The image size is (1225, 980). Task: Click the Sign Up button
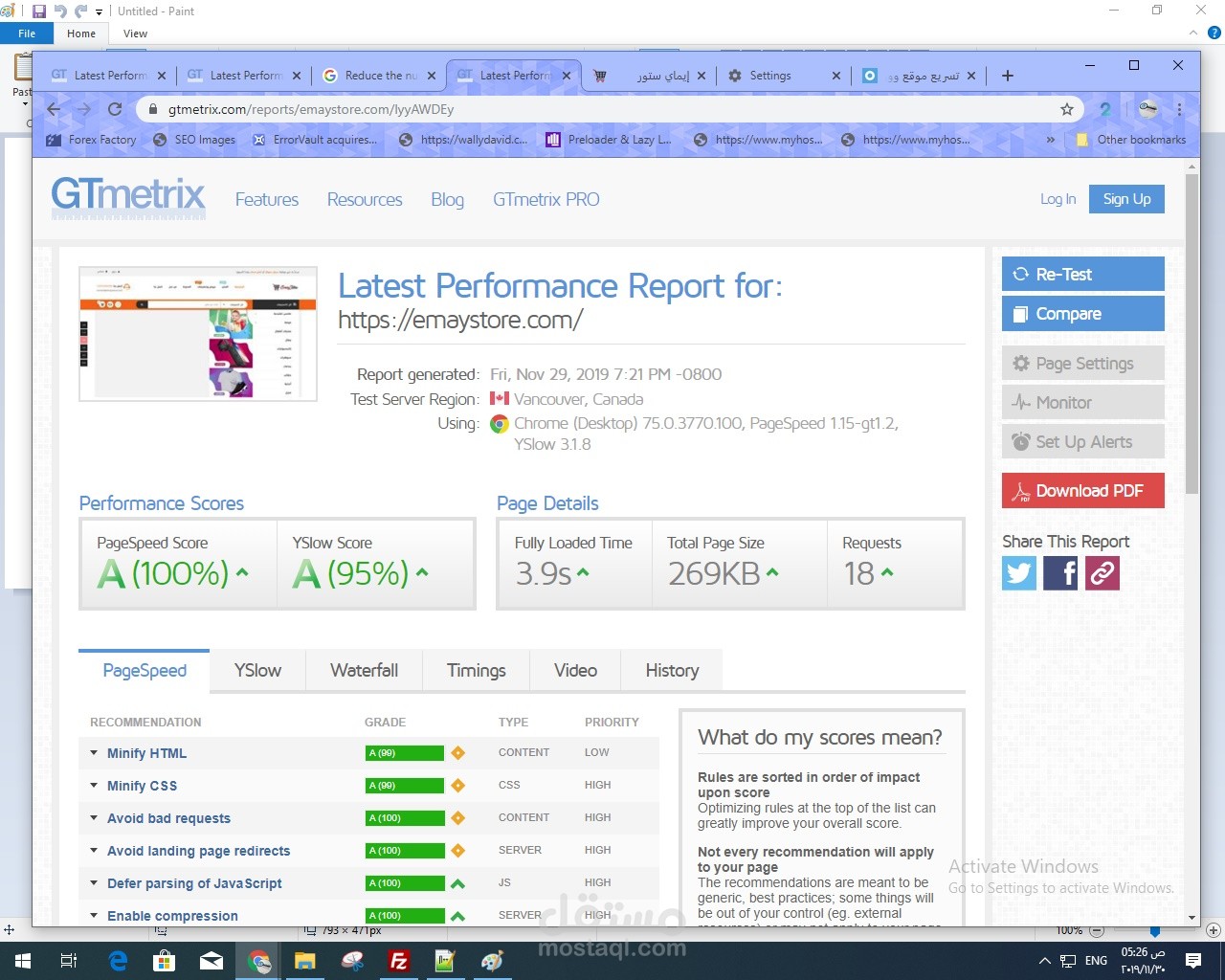click(1126, 199)
